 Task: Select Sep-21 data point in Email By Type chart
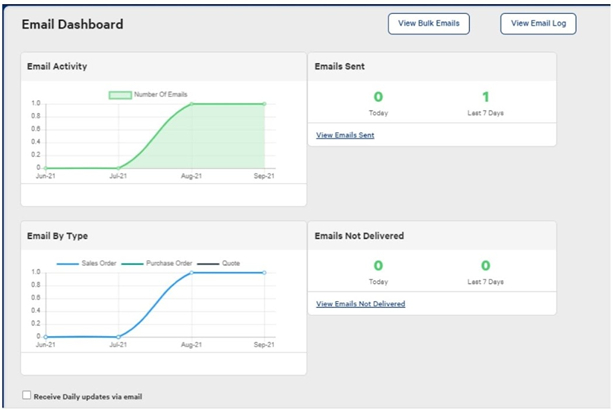click(265, 272)
